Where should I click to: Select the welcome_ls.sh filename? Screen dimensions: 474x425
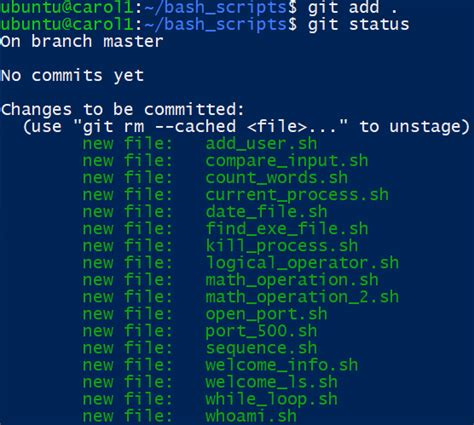[271, 382]
